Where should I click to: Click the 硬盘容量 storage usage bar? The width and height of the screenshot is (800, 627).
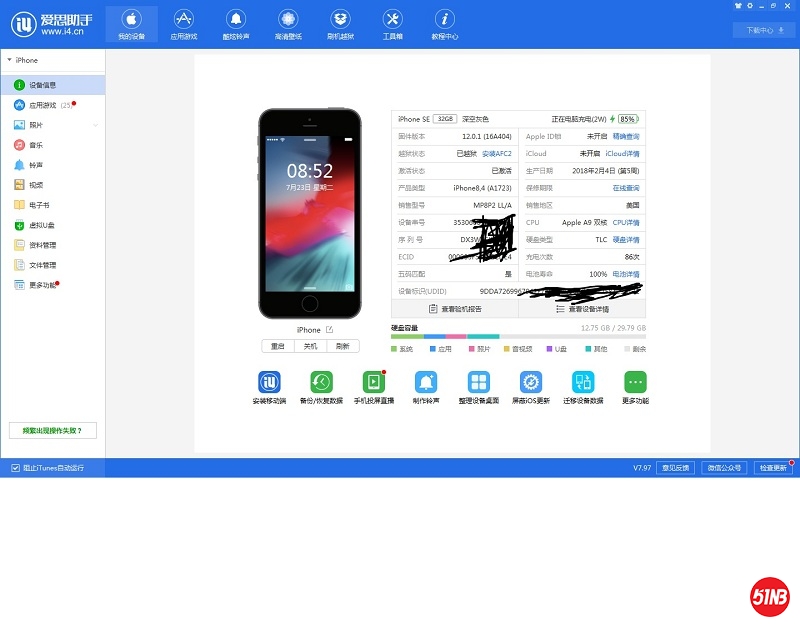(x=518, y=336)
